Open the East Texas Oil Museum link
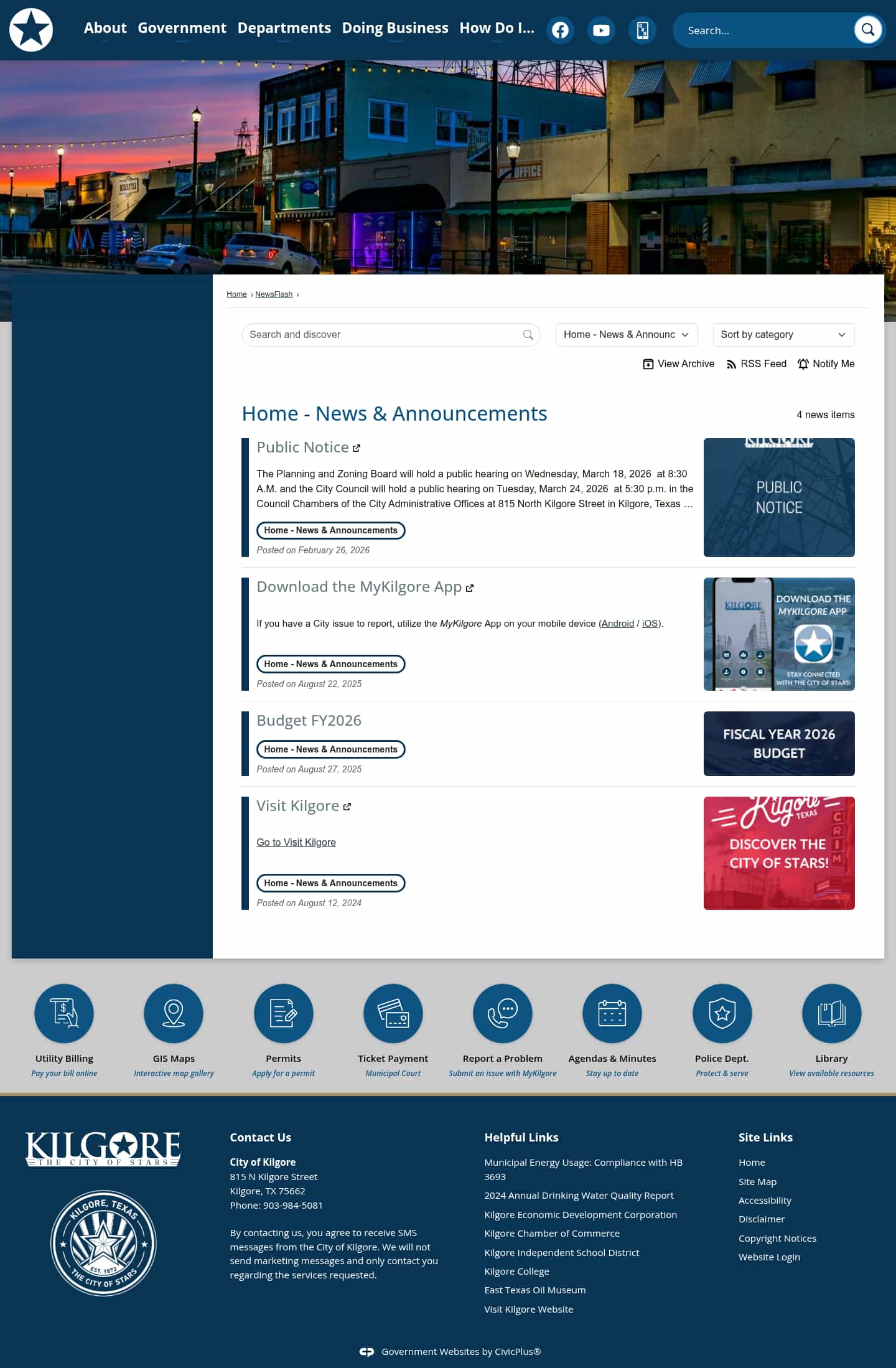Viewport: 896px width, 1368px height. [535, 1290]
